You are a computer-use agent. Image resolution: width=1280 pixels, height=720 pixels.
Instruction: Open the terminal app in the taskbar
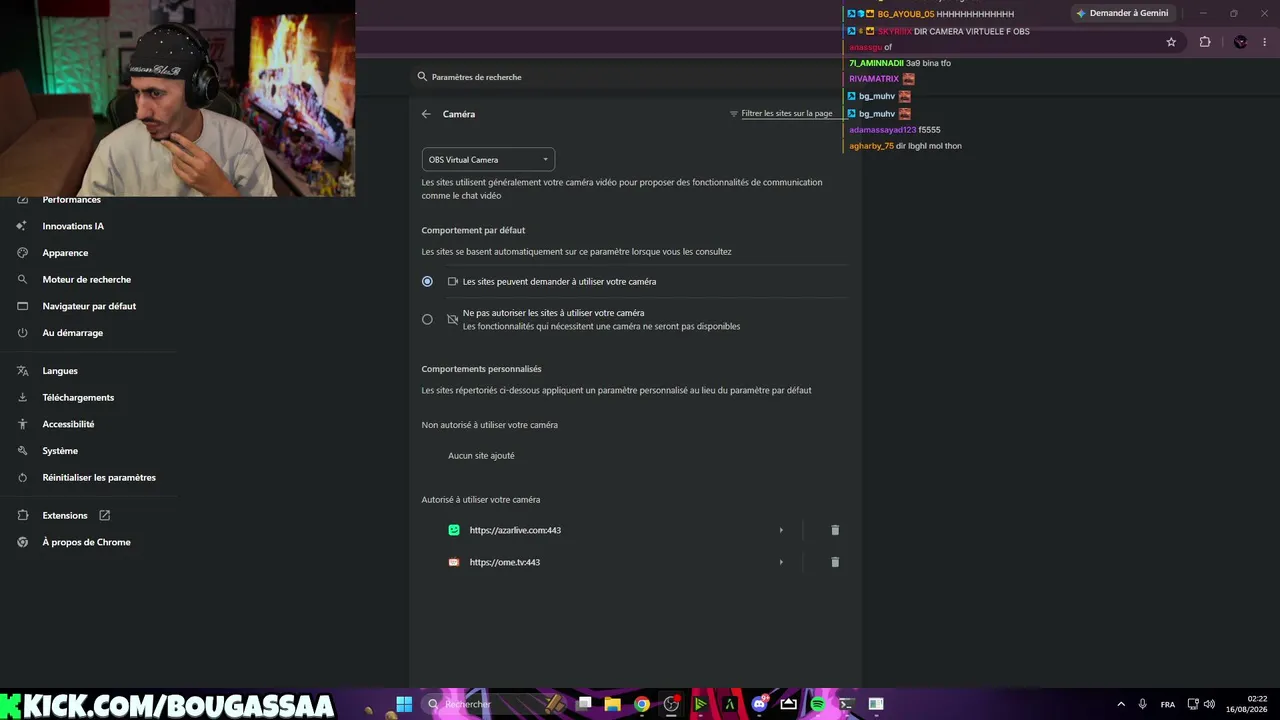pos(846,704)
